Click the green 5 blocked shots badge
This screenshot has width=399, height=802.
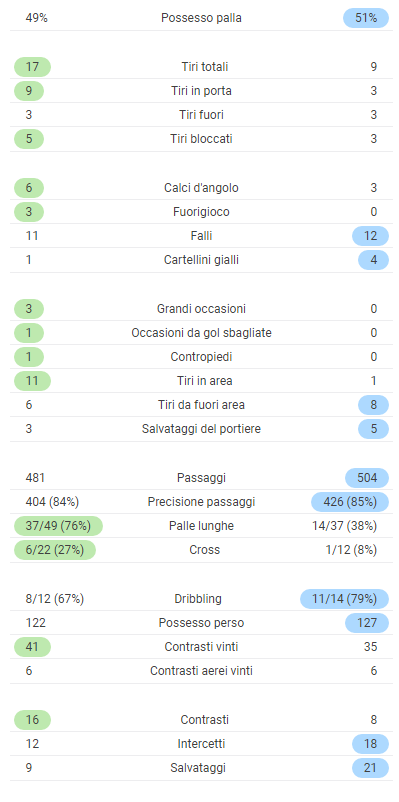point(29,139)
